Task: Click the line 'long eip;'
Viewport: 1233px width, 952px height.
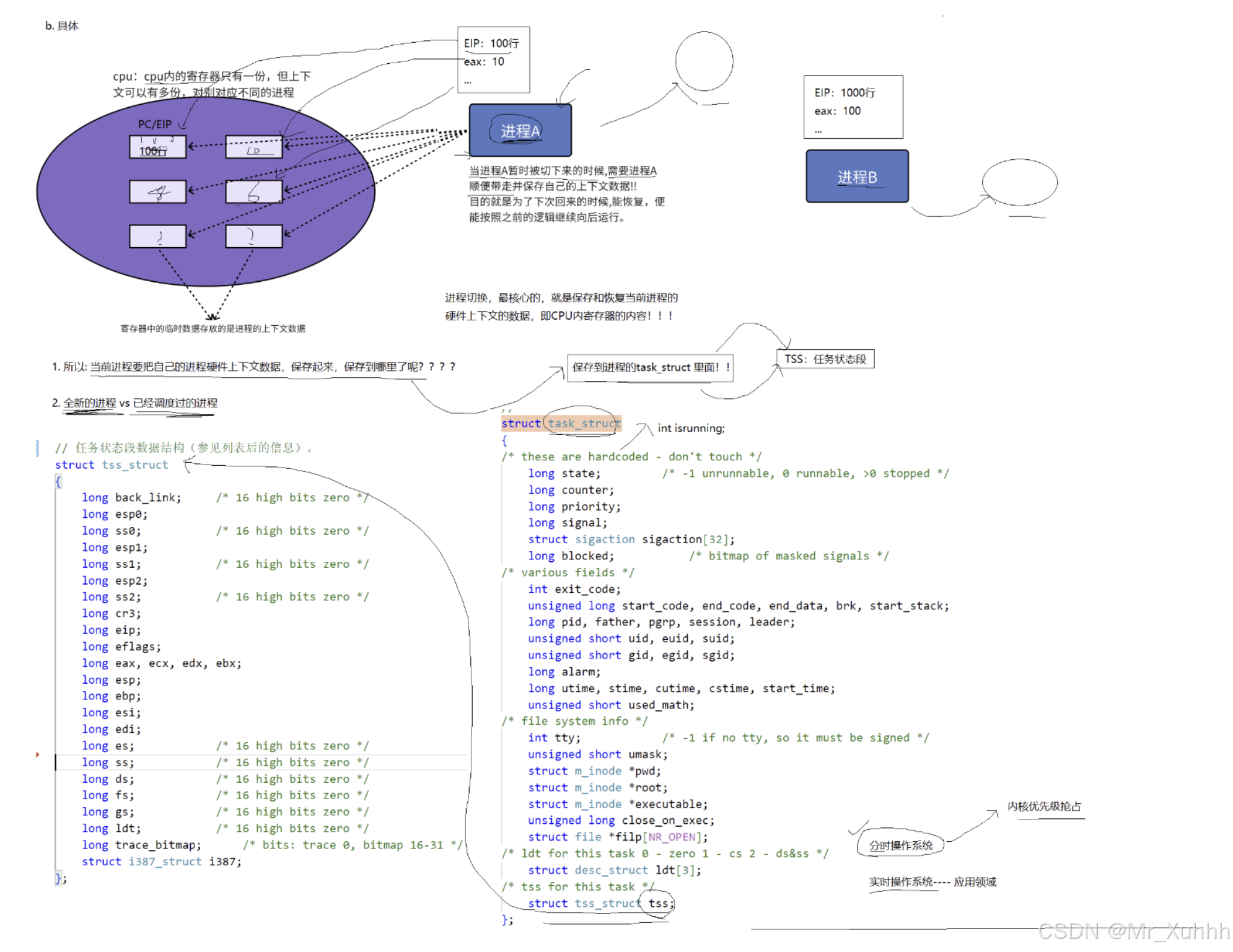Action: (112, 630)
